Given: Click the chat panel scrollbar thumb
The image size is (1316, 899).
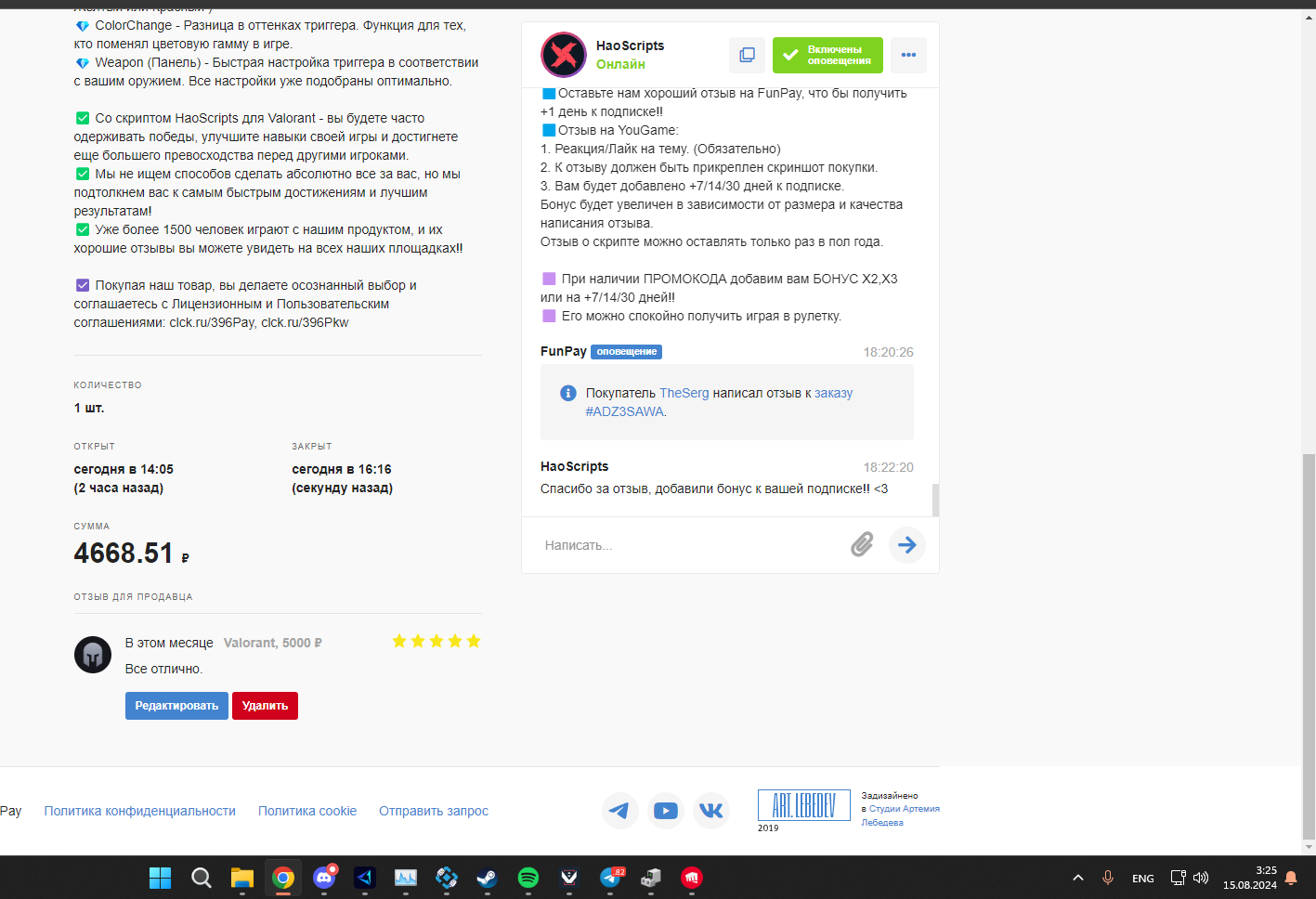Looking at the screenshot, I should pos(935,500).
